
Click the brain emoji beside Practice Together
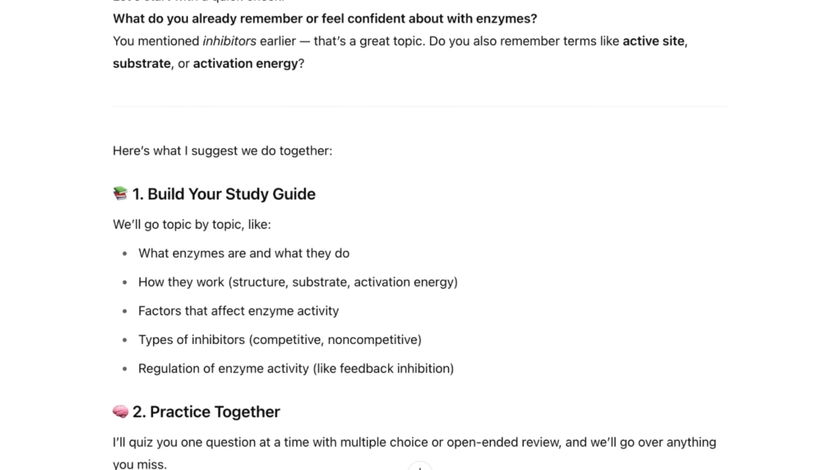(x=120, y=412)
